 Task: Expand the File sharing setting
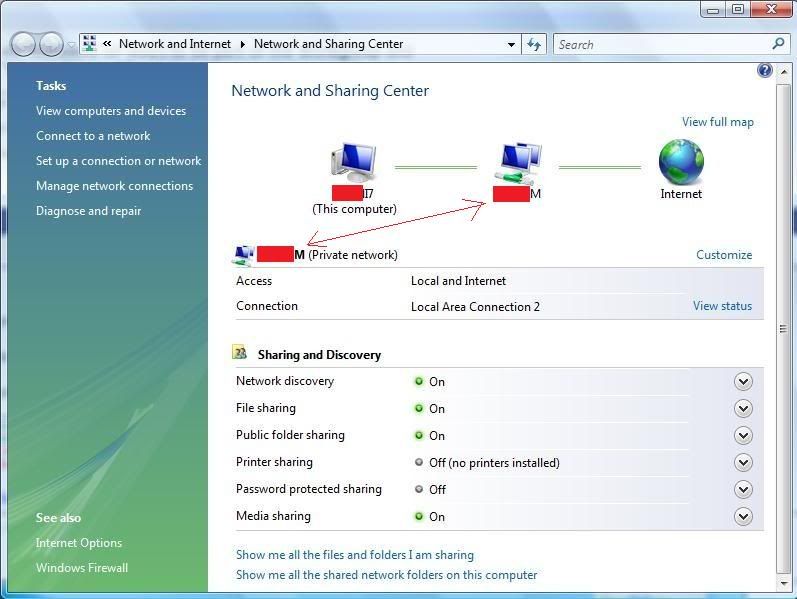(742, 408)
